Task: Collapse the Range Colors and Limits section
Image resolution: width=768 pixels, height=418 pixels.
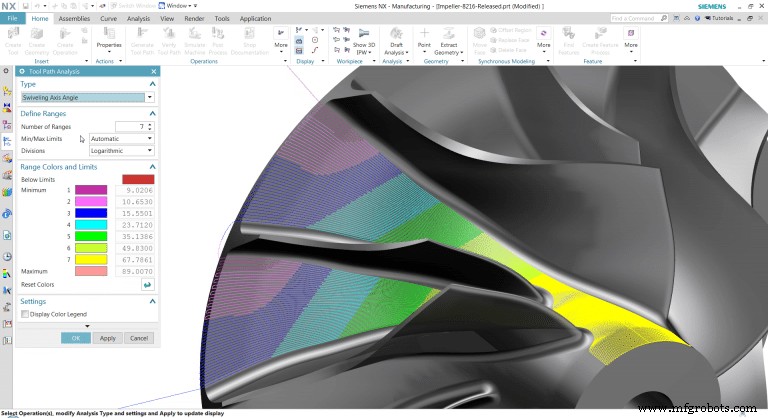Action: click(152, 167)
